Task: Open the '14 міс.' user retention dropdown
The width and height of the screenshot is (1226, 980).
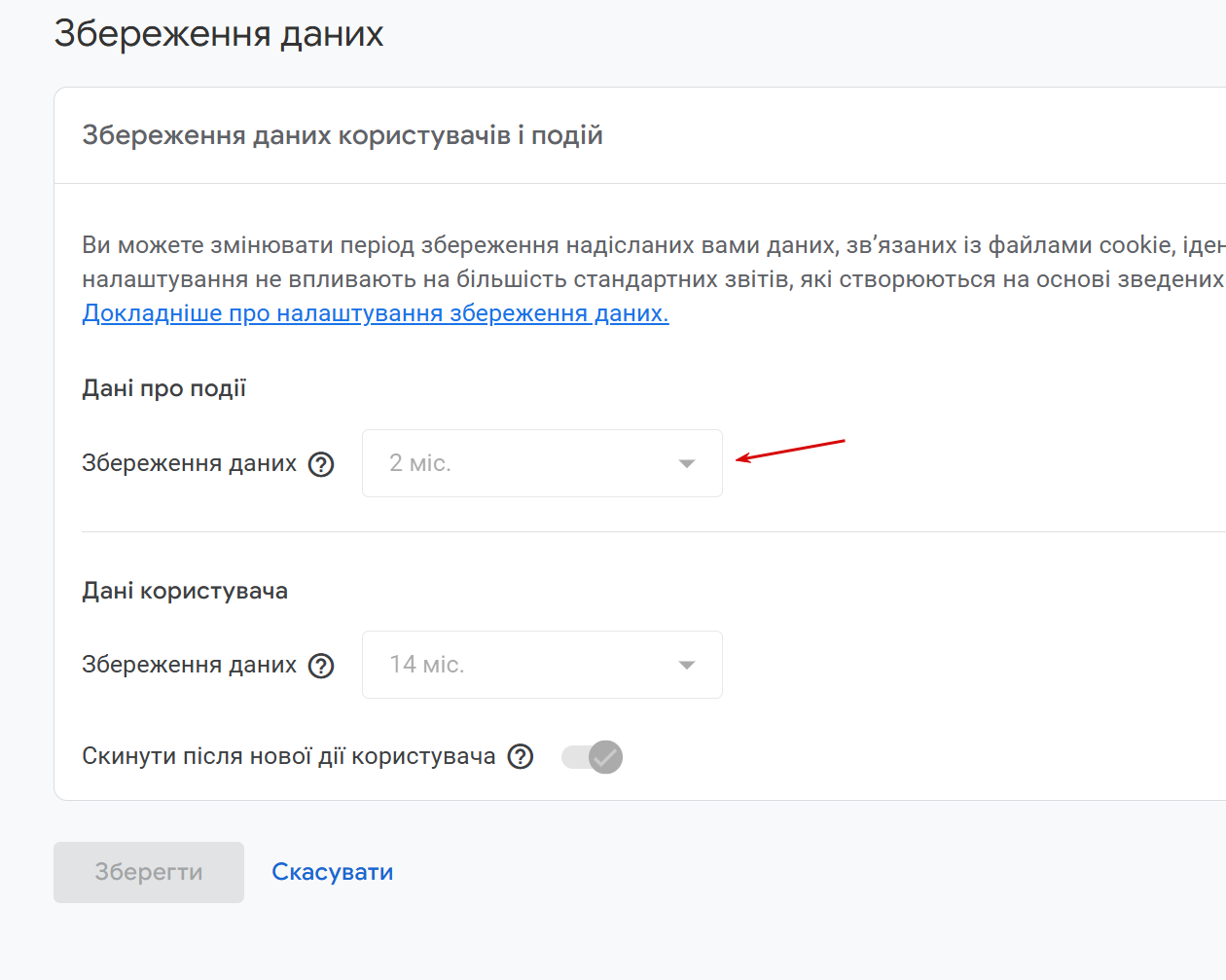Action: [542, 665]
